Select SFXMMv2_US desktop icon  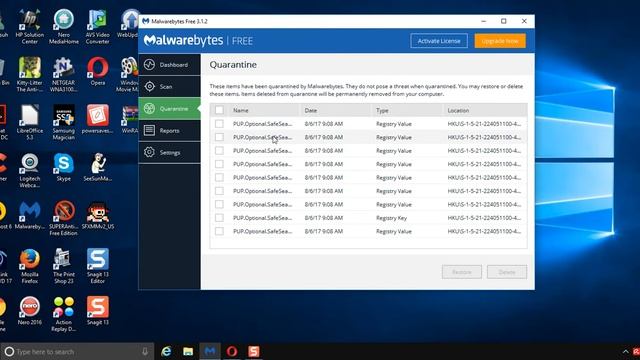click(98, 215)
